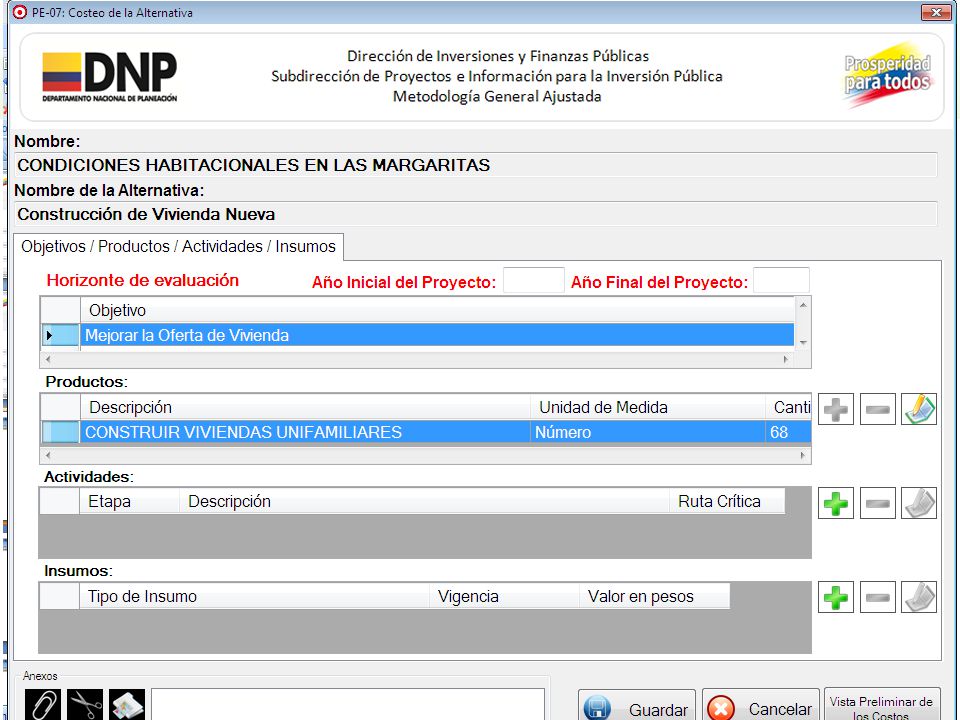Viewport: 960px width, 720px height.
Task: Click the Vigencia column header
Action: (x=504, y=596)
